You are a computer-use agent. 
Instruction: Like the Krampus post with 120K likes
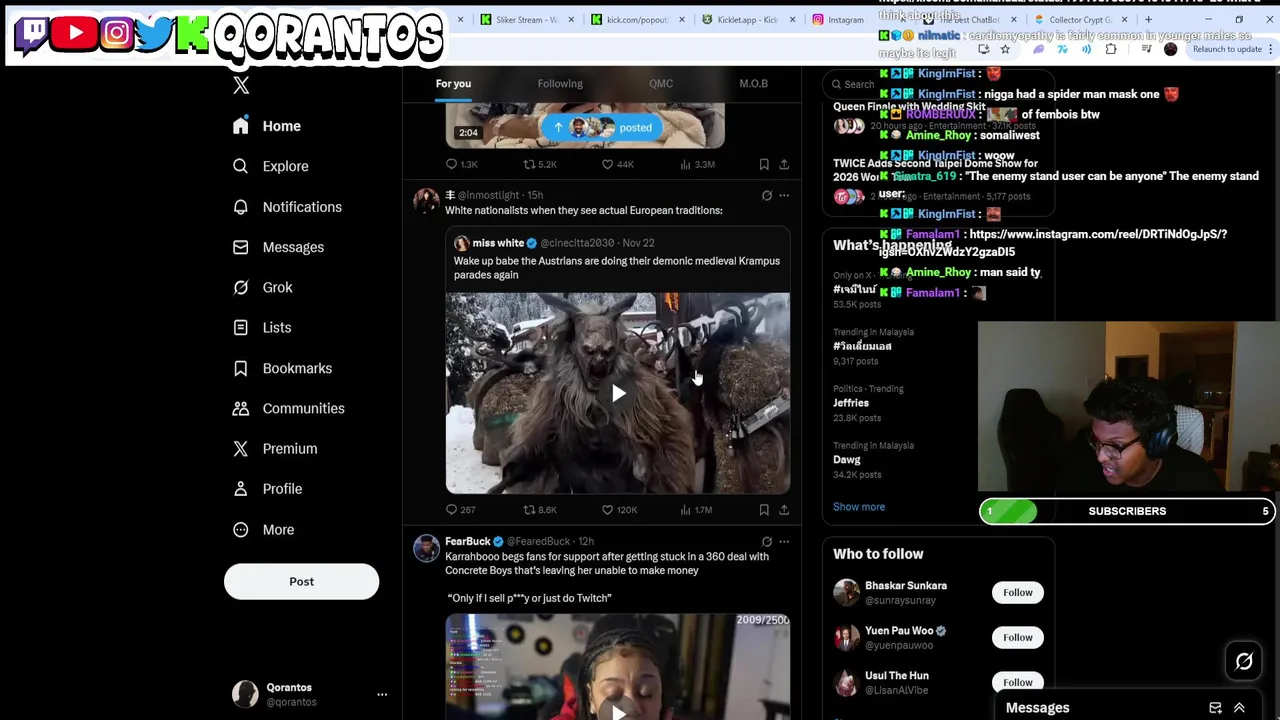[x=619, y=510]
